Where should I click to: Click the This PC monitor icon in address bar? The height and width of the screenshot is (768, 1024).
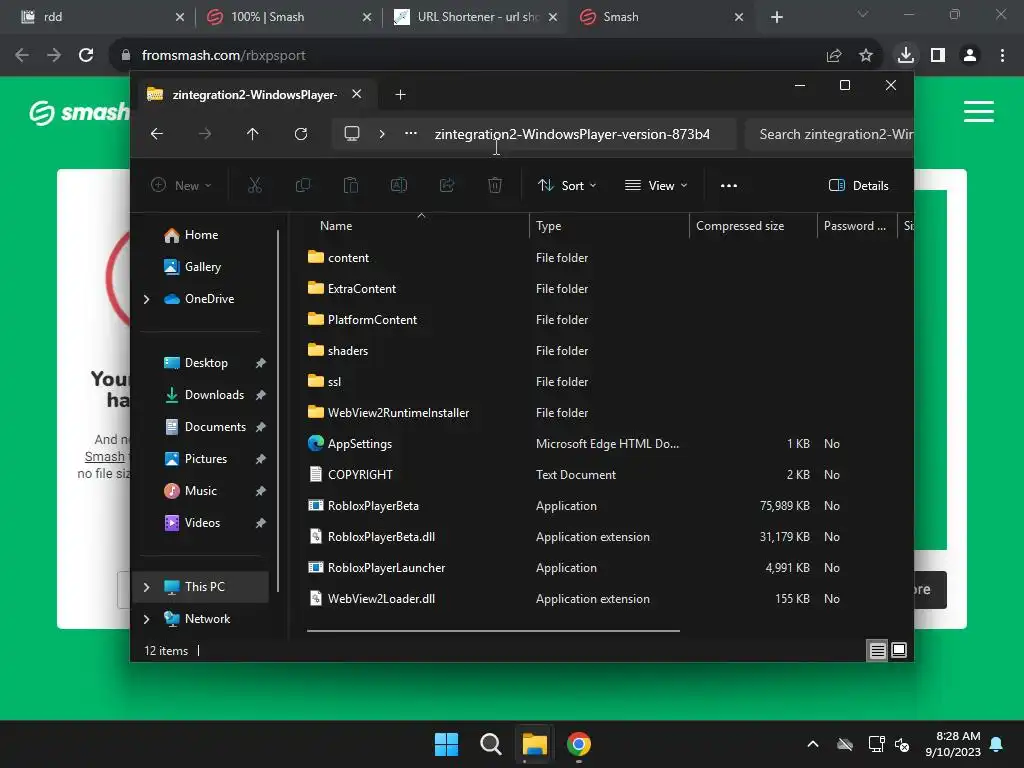352,134
